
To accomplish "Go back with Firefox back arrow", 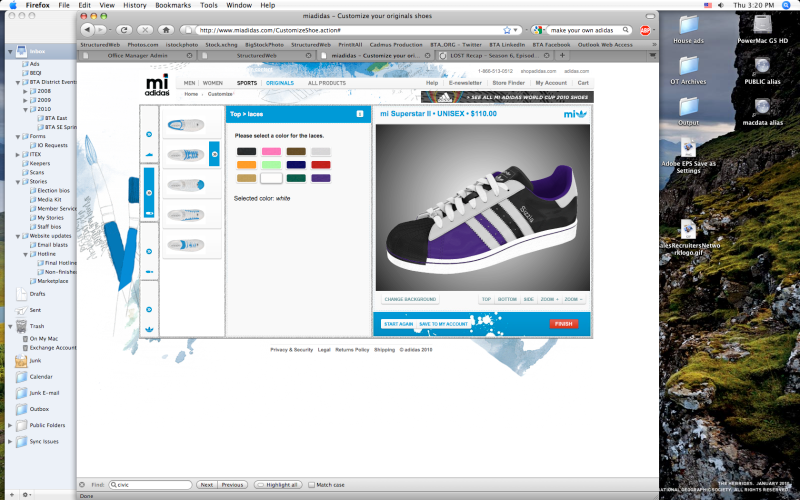I will click(x=87, y=30).
